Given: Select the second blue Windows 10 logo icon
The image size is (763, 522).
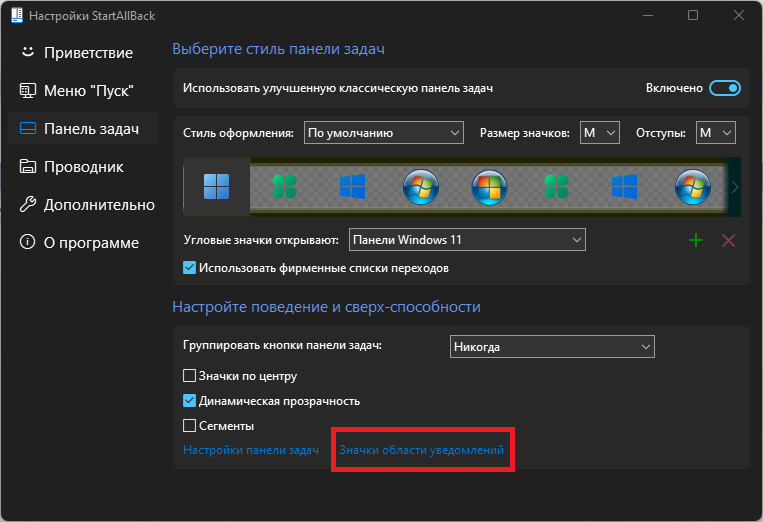Looking at the screenshot, I should pos(624,187).
